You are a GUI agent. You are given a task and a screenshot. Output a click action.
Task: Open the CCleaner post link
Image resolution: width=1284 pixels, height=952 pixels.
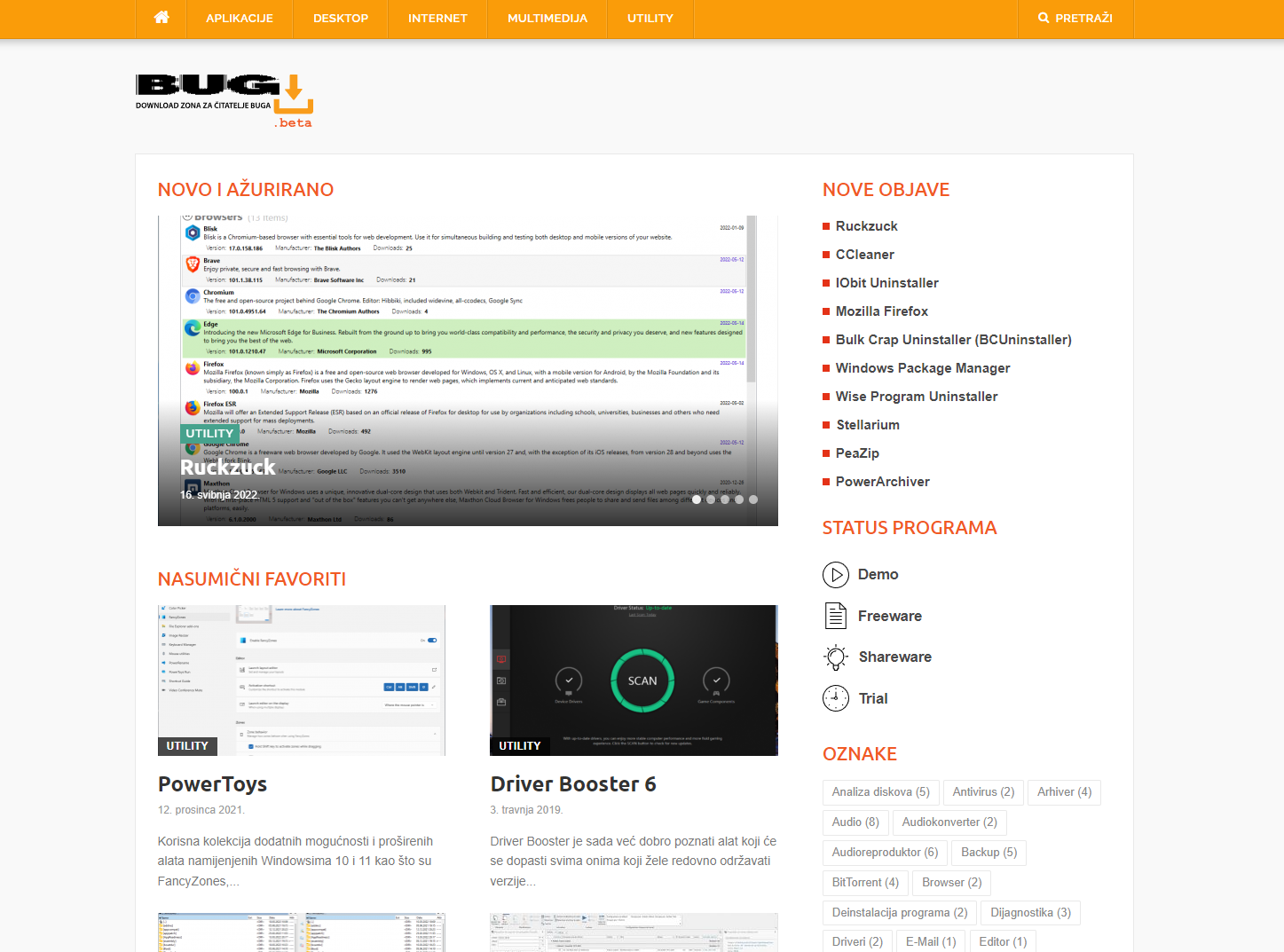pyautogui.click(x=865, y=255)
